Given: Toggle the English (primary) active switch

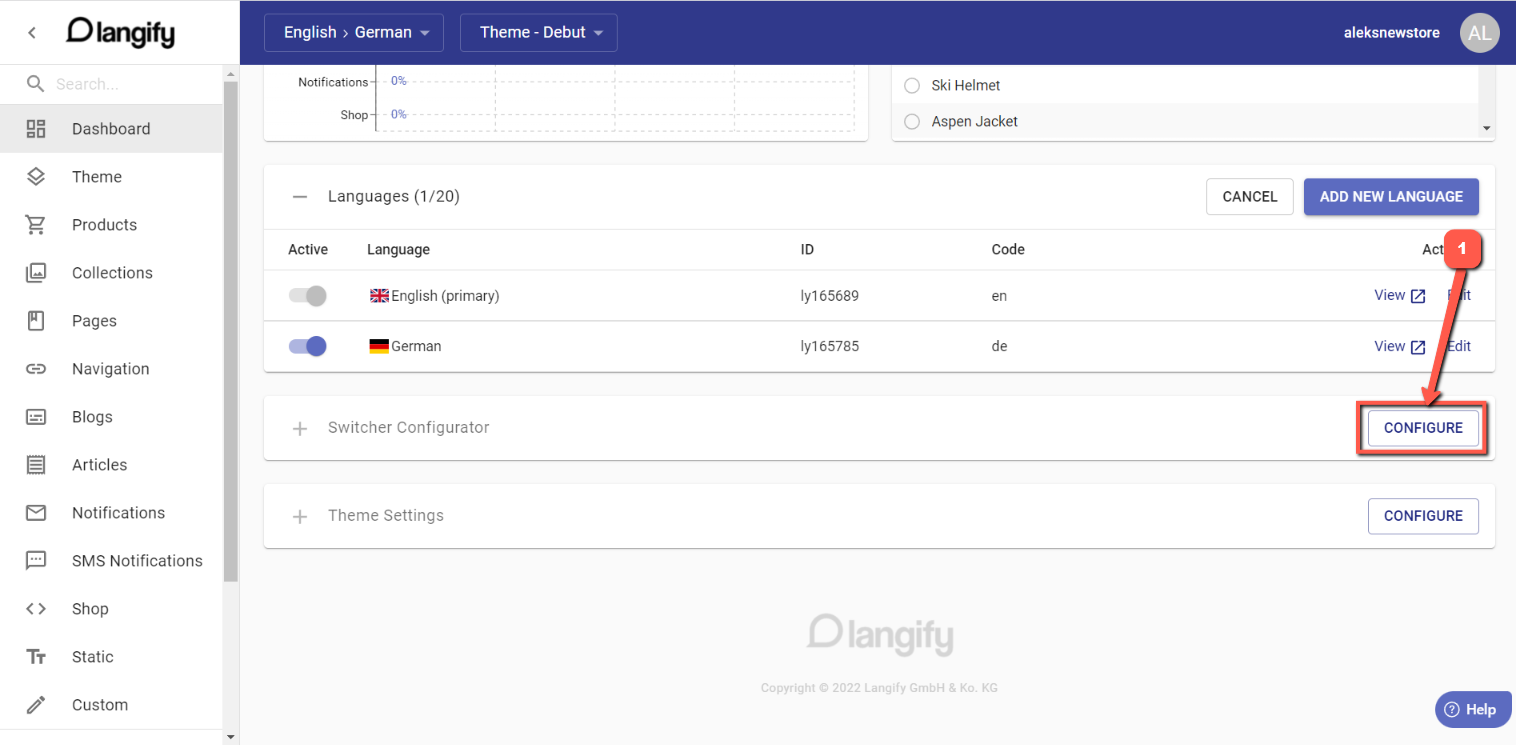Looking at the screenshot, I should (307, 296).
